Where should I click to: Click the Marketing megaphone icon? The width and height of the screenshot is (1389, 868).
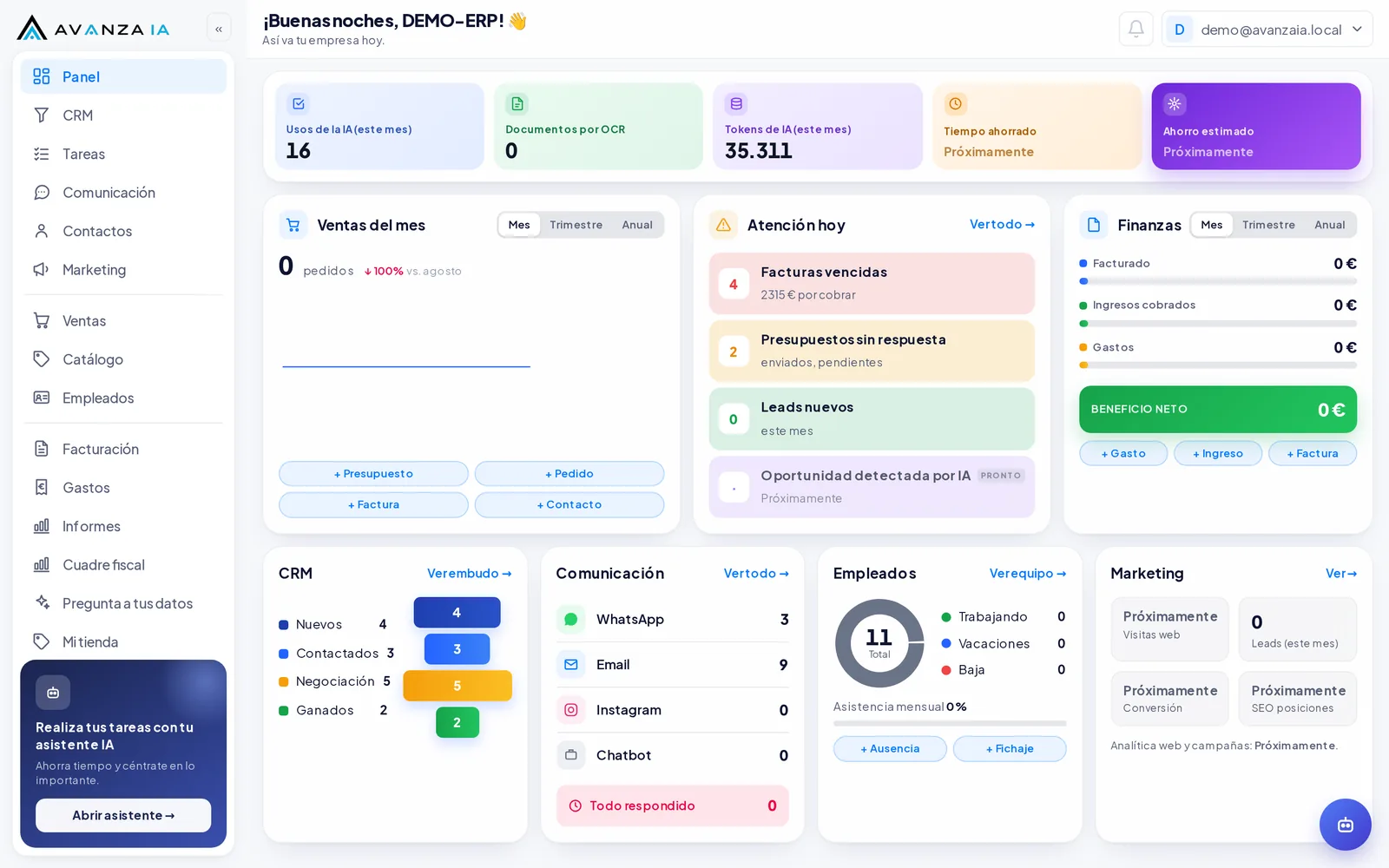(41, 269)
